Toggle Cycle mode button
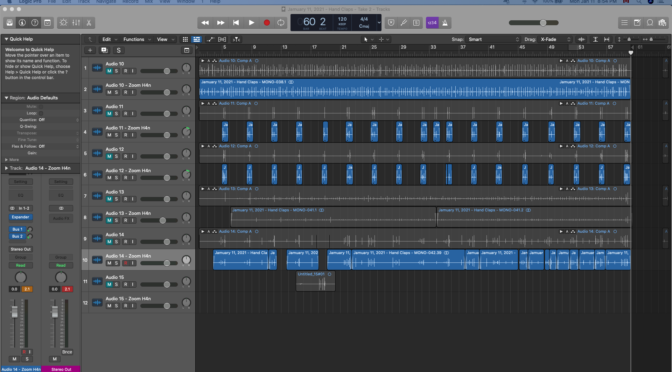This screenshot has height=372, width=672. (x=281, y=23)
